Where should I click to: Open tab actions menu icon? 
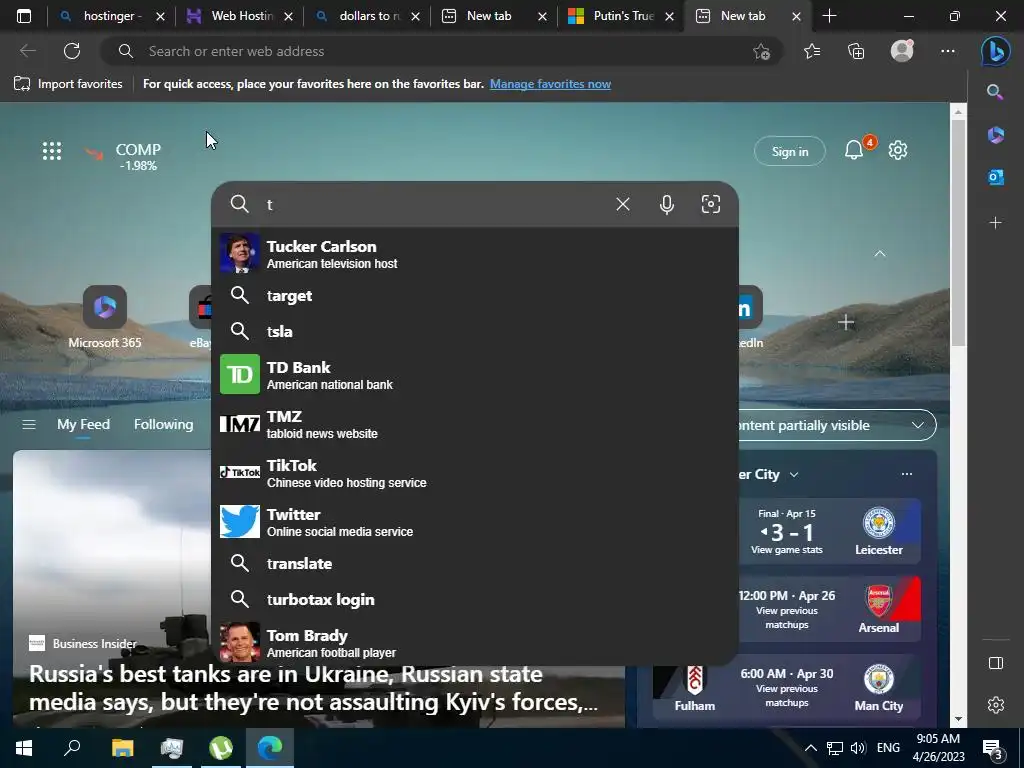24,16
